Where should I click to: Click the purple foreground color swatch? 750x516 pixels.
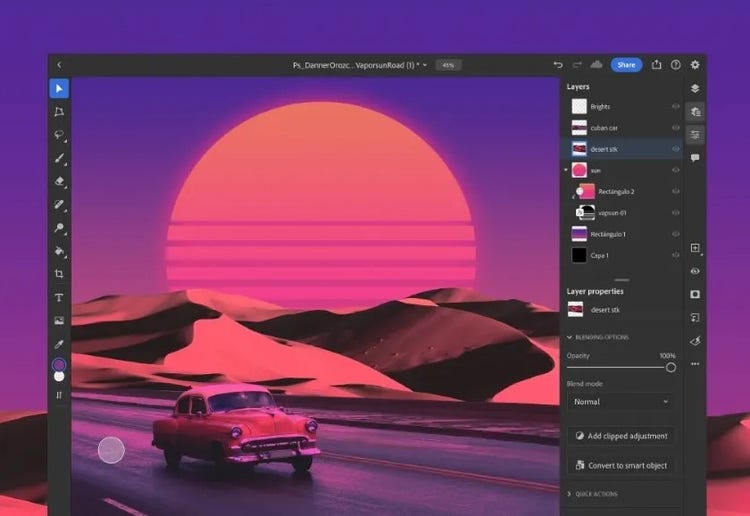pyautogui.click(x=59, y=365)
